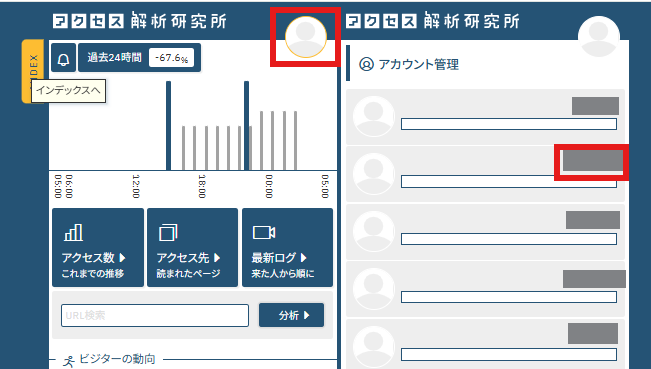The width and height of the screenshot is (651, 369).
Task: Select the third account avatar in the list
Action: (x=374, y=231)
